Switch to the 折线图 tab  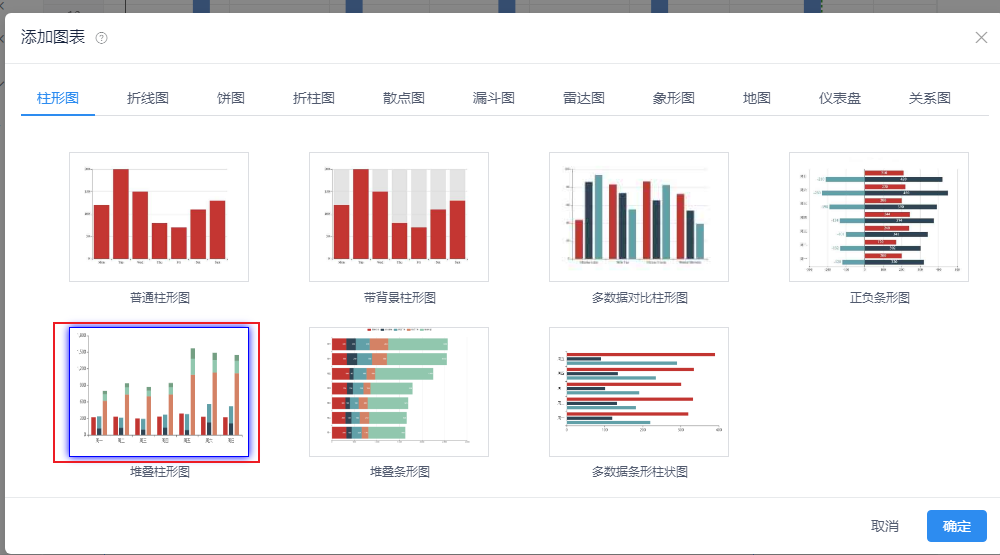[x=148, y=98]
